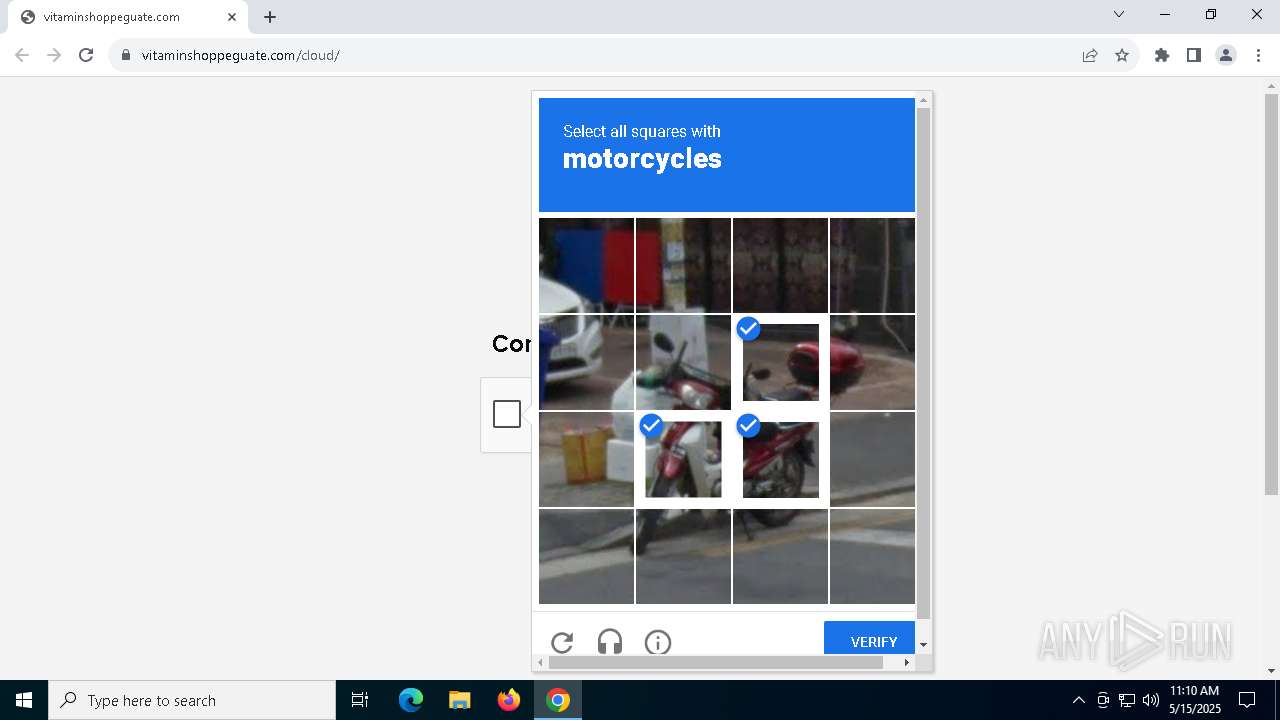Open the notification center

1247,700
